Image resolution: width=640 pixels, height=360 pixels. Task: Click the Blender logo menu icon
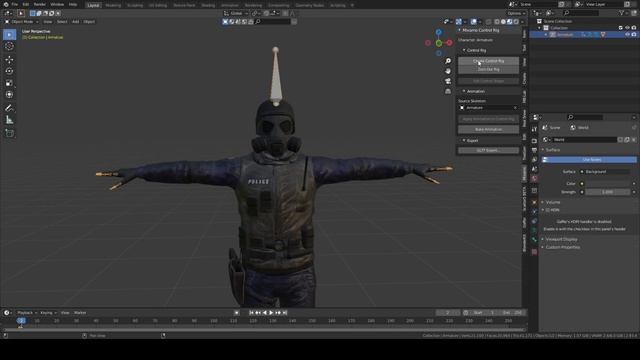(5, 4)
